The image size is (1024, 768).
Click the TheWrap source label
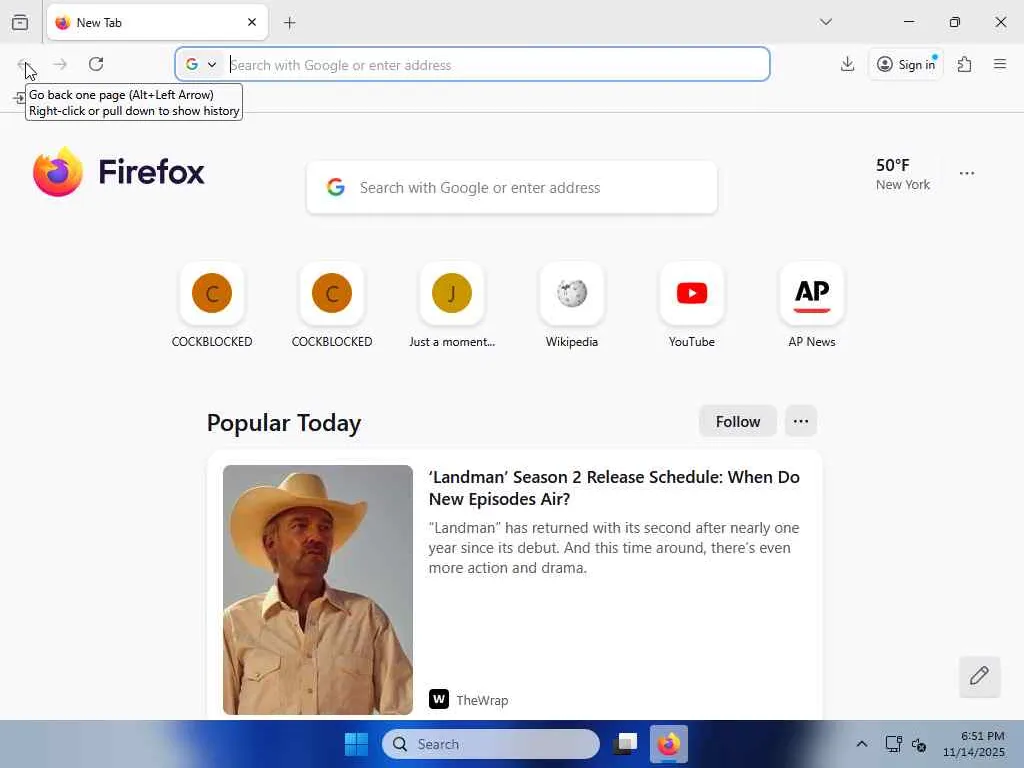(482, 700)
